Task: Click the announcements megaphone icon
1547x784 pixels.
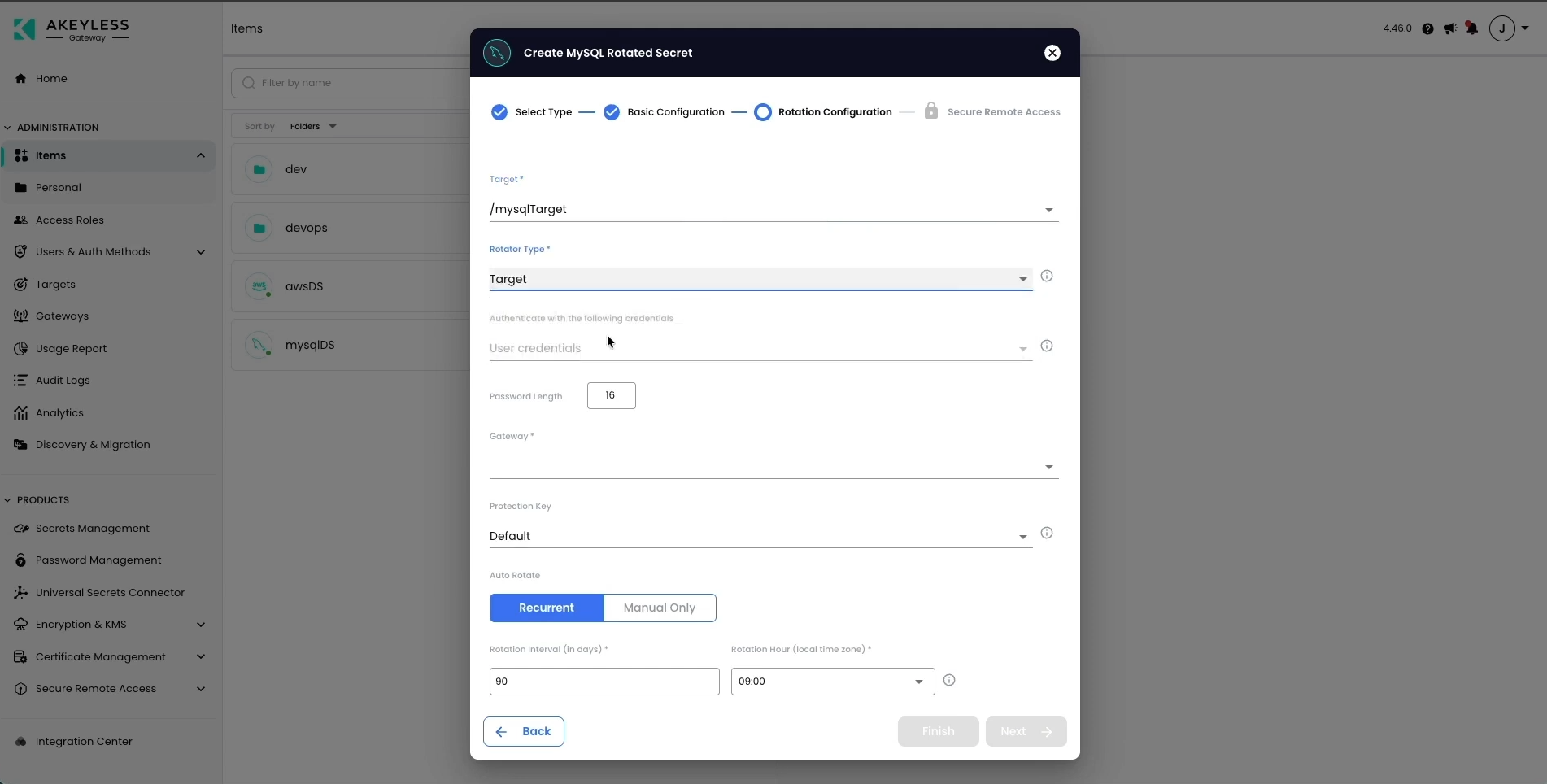Action: pos(1449,28)
